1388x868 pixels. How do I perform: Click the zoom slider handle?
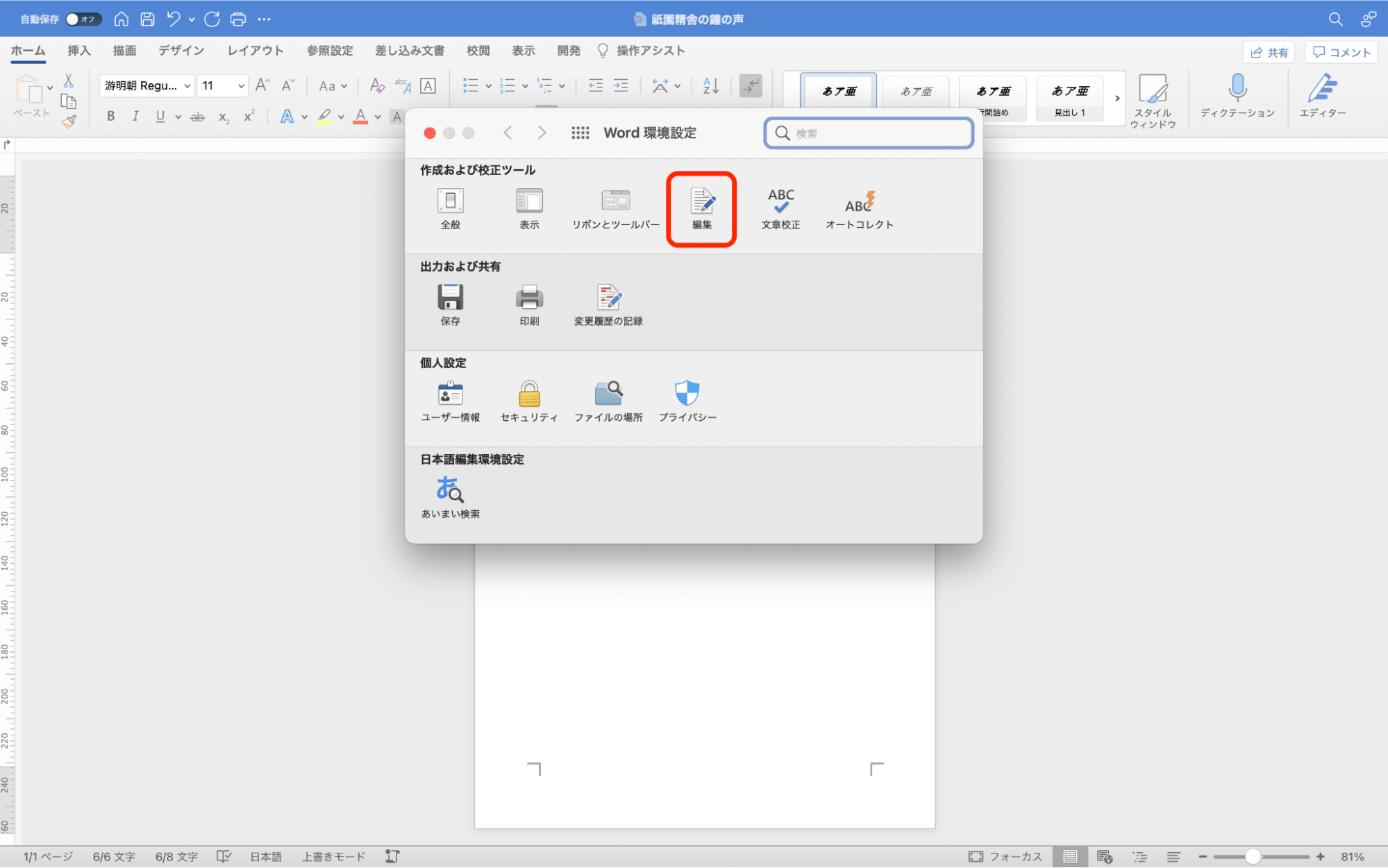point(1253,857)
